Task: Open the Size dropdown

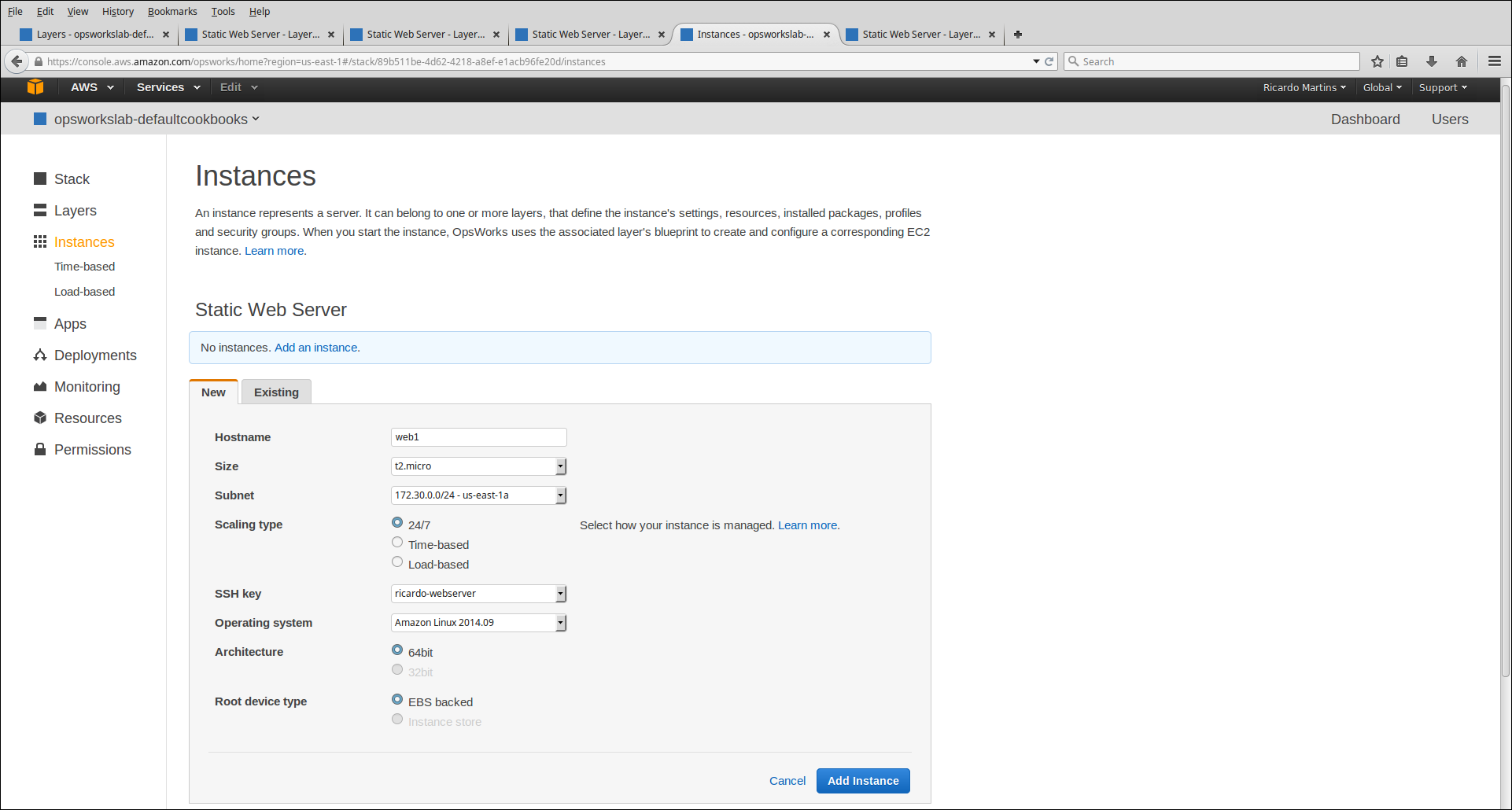Action: (x=478, y=466)
